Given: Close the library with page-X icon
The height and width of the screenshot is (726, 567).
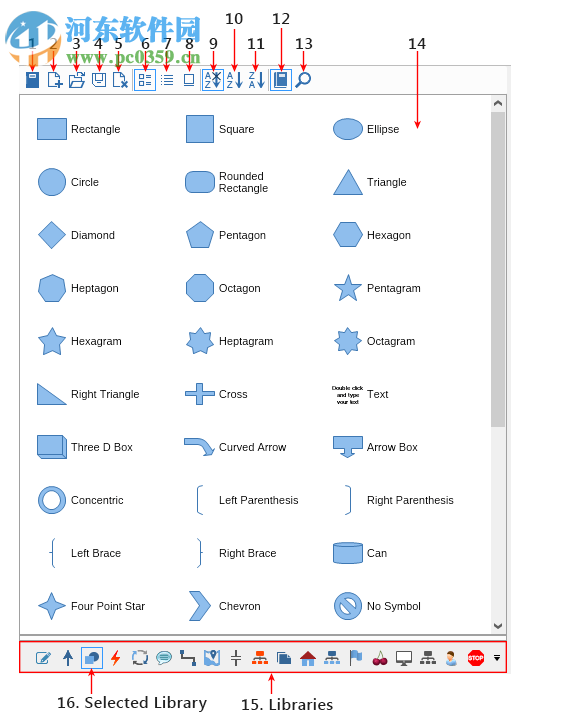Looking at the screenshot, I should click(x=120, y=80).
